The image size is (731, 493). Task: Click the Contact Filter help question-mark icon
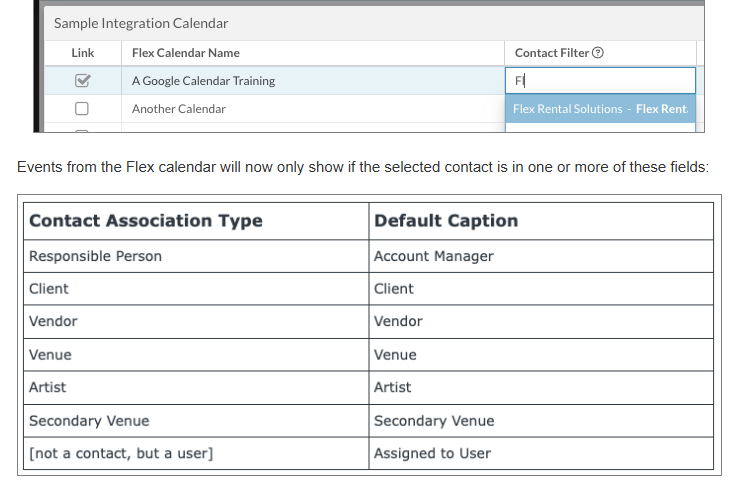tap(598, 53)
